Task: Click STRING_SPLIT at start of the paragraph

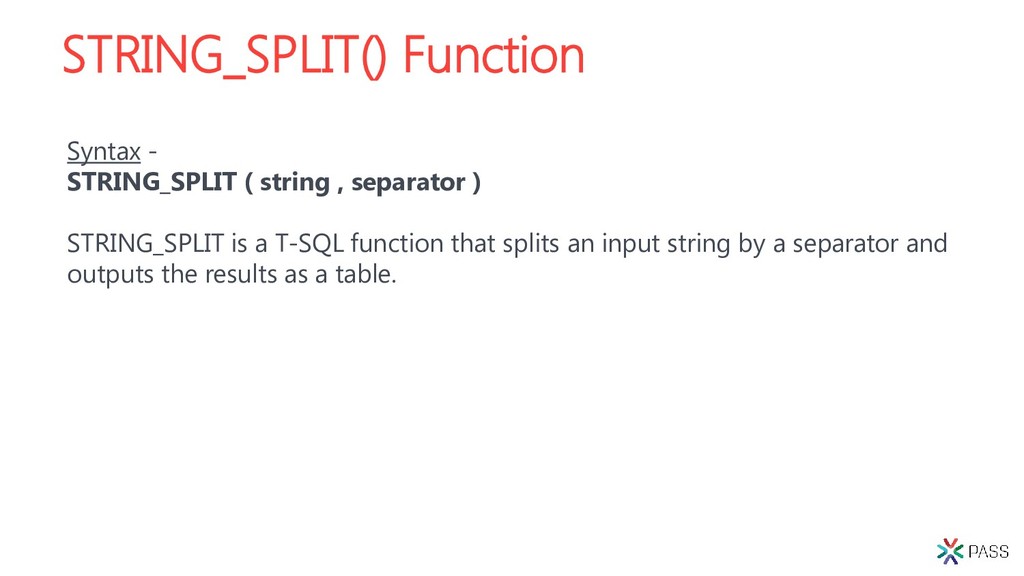Action: click(x=146, y=244)
